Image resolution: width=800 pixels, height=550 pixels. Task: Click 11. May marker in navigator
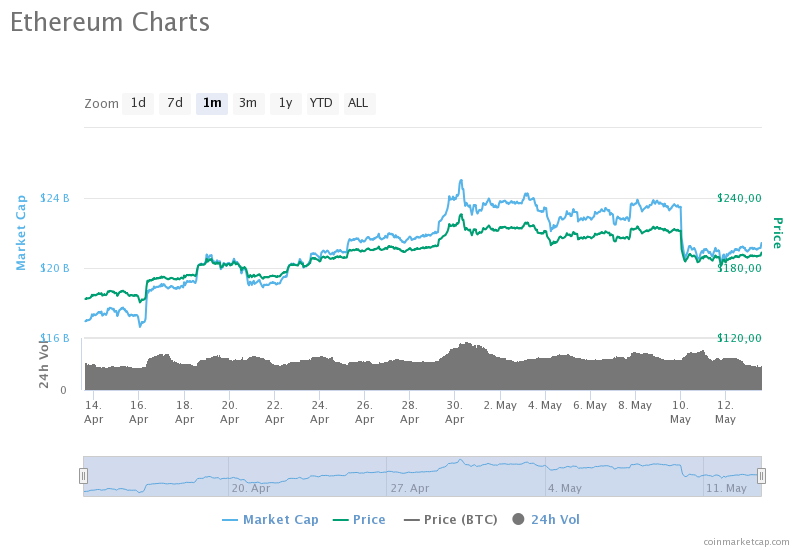[x=726, y=488]
